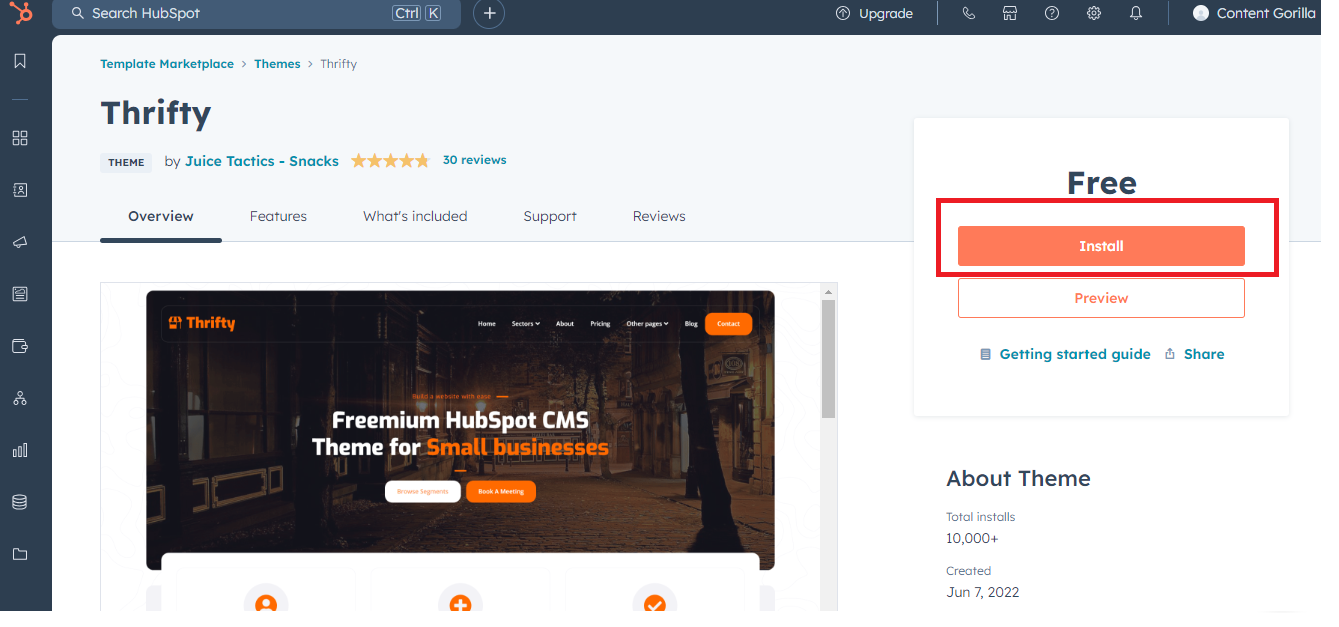1339x627 pixels.
Task: Open the Data Management database icon in sidebar
Action: (20, 502)
